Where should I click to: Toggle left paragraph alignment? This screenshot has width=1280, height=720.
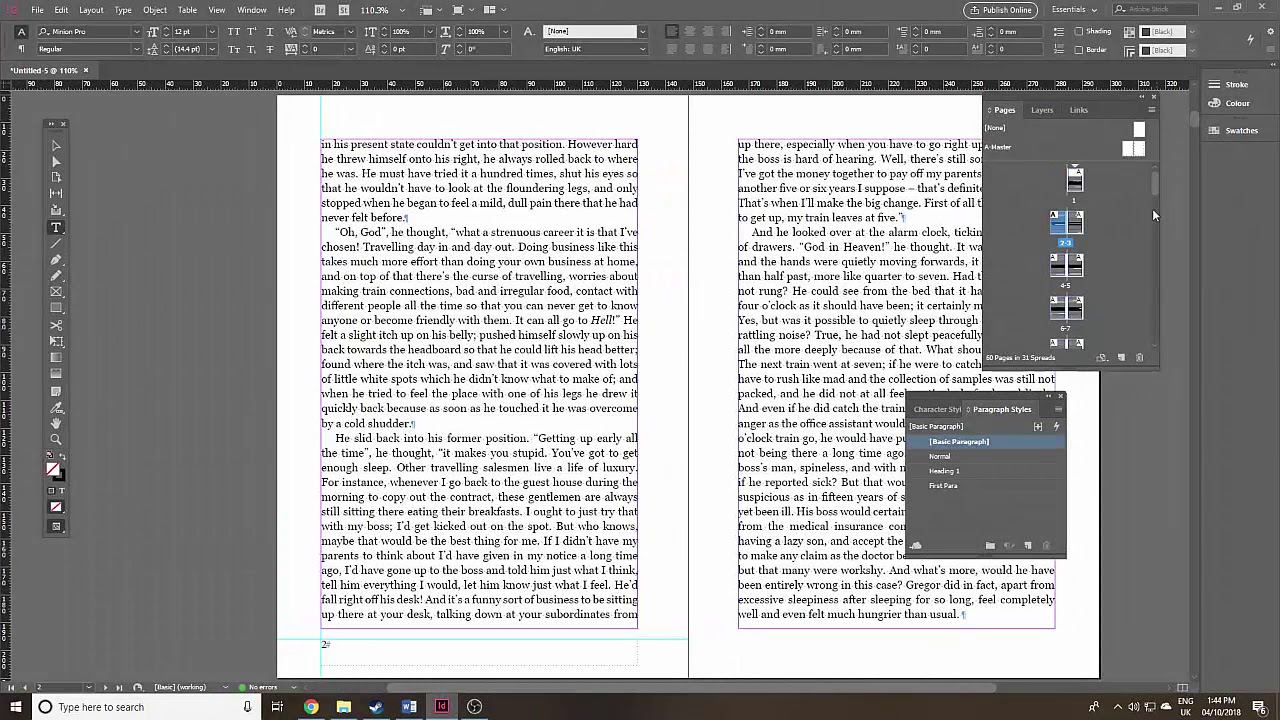672,31
